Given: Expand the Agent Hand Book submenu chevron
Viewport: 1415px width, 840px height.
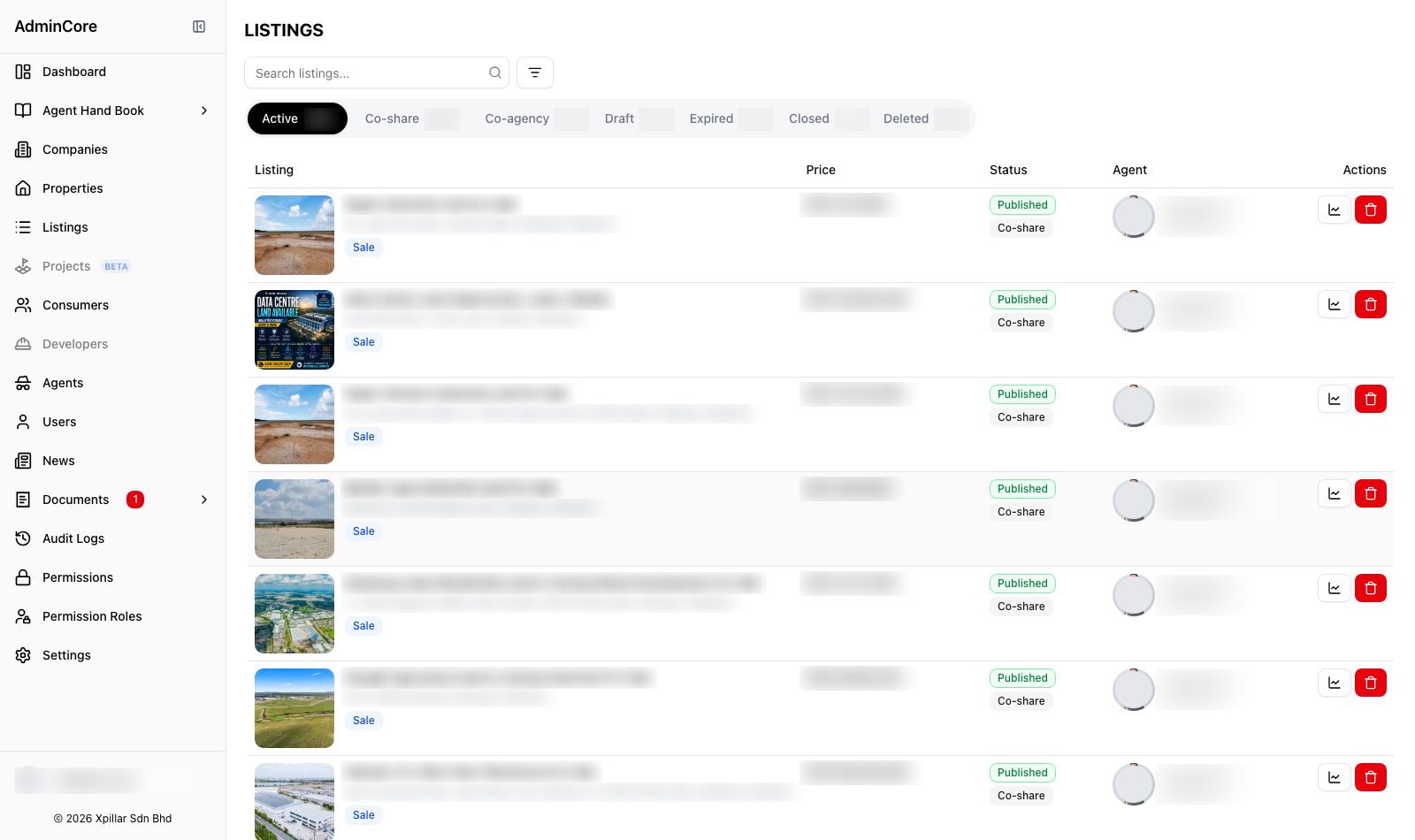Looking at the screenshot, I should coord(204,111).
